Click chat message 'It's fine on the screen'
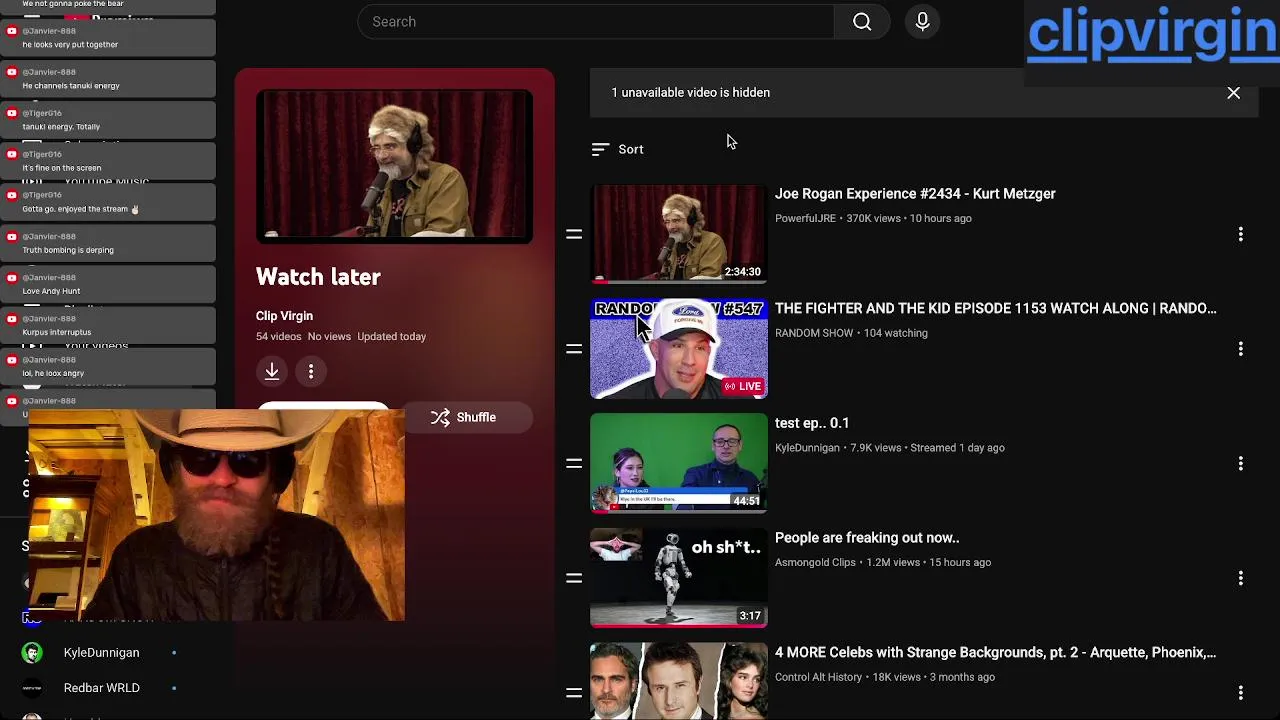 [x=62, y=168]
